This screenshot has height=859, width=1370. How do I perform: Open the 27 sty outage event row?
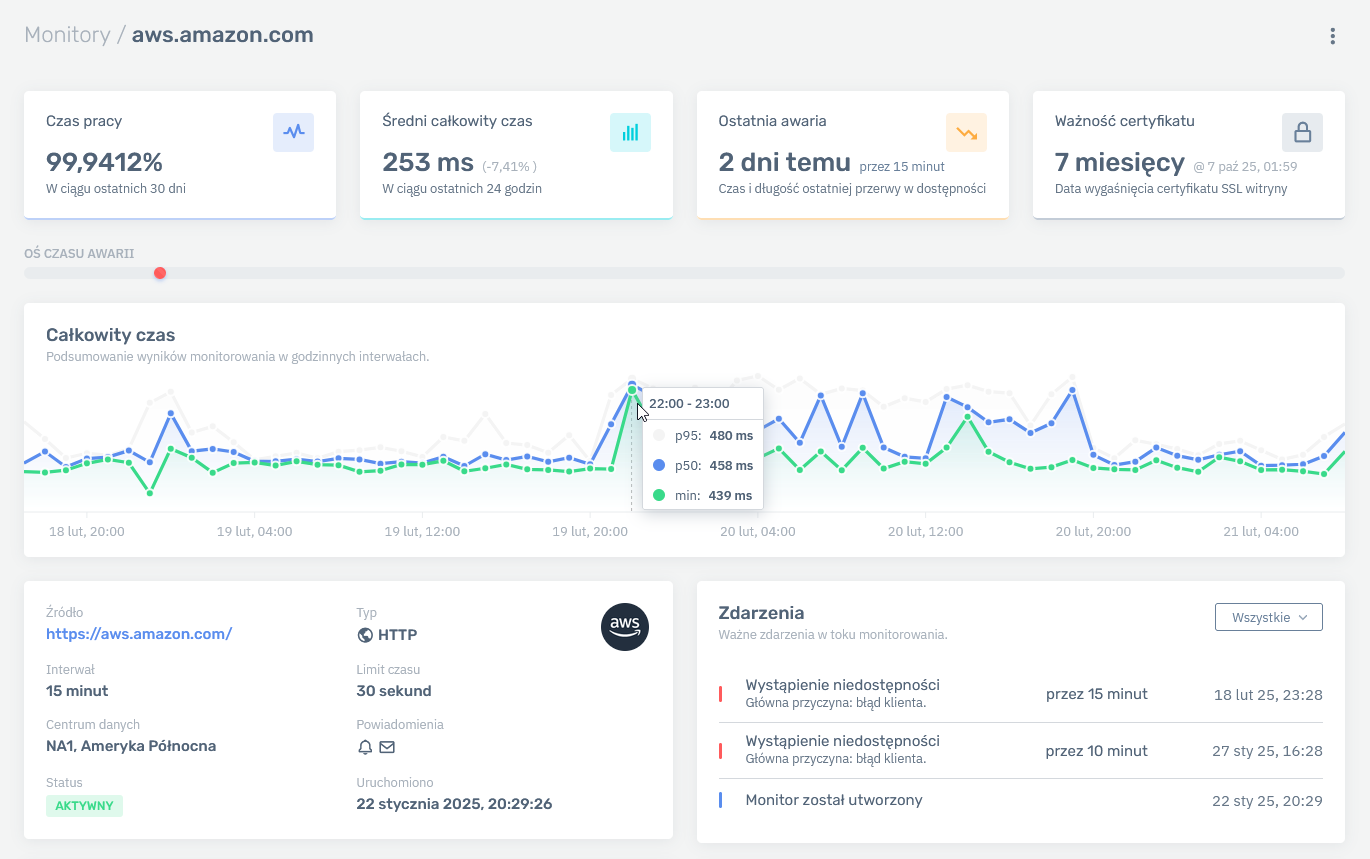tap(1020, 750)
